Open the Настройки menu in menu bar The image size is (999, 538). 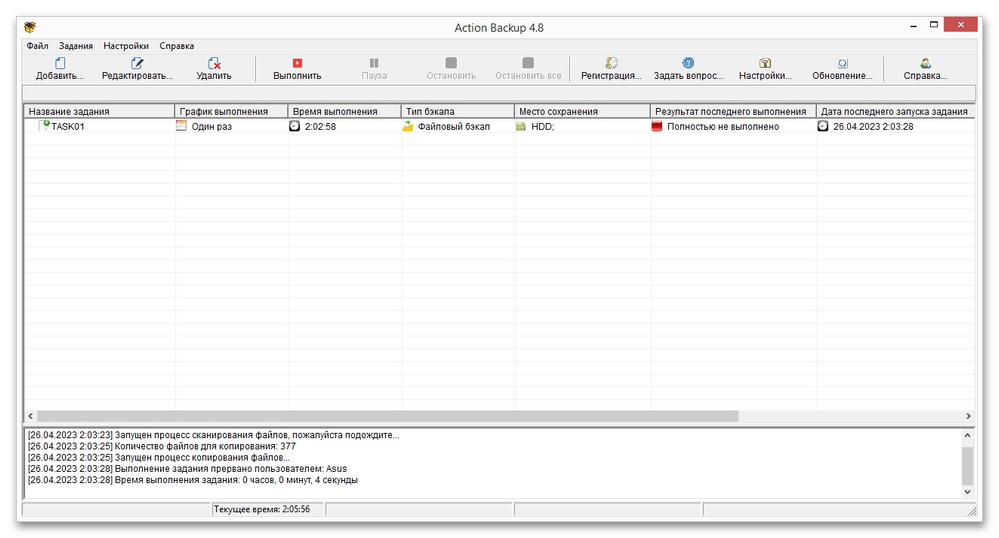point(126,46)
